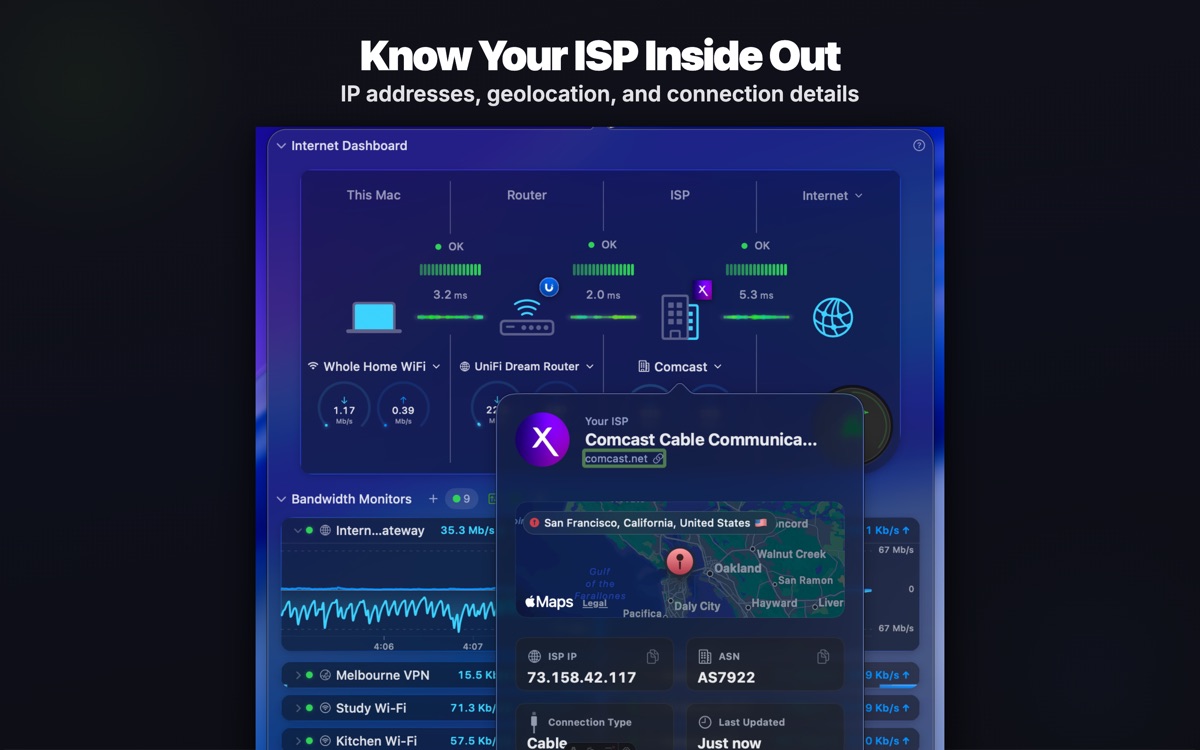This screenshot has height=750, width=1200.
Task: Open the Comcast ISP dropdown
Action: click(680, 367)
